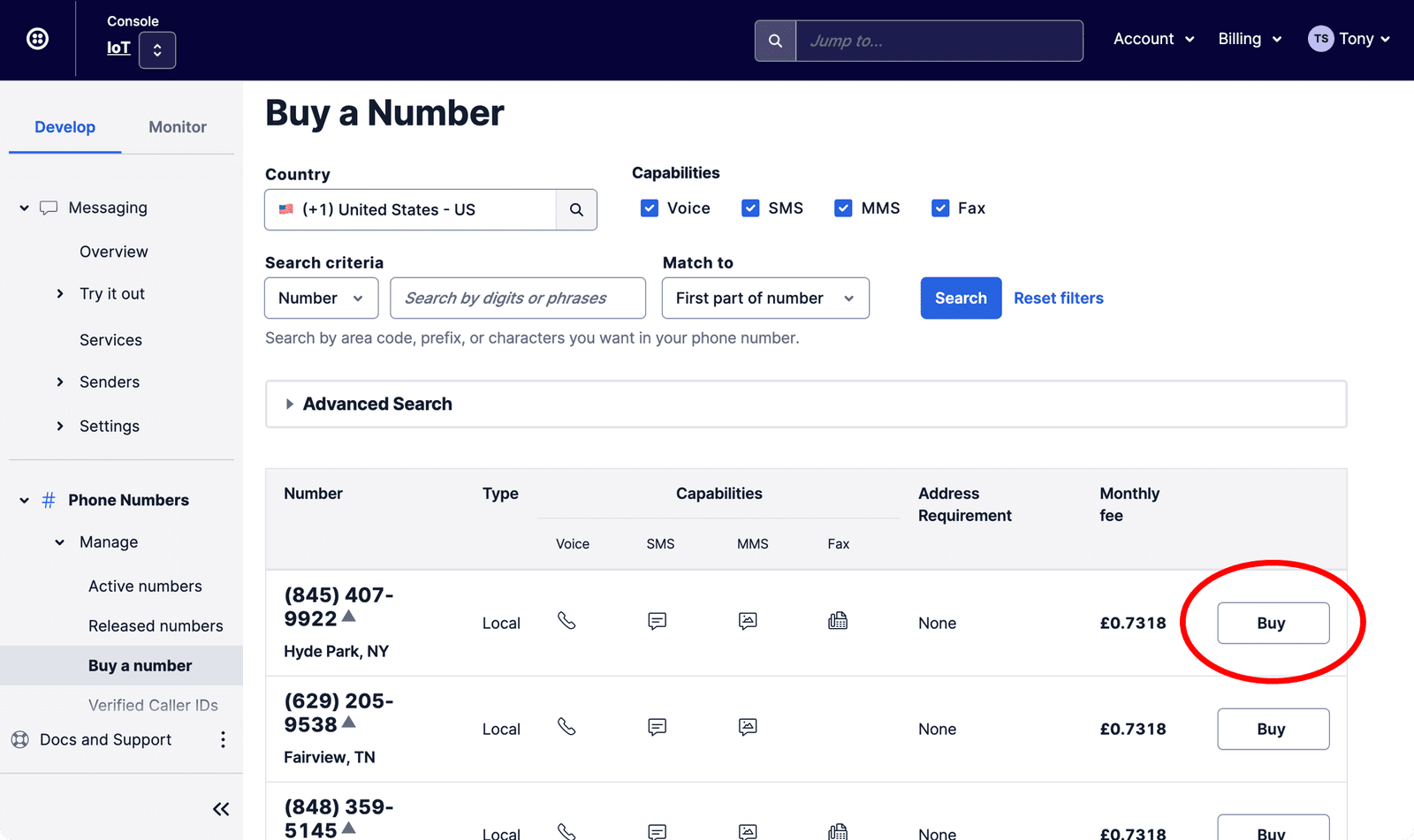Screen dimensions: 1414x840
Task: Uncheck the Voice capability checkbox
Action: tap(649, 208)
